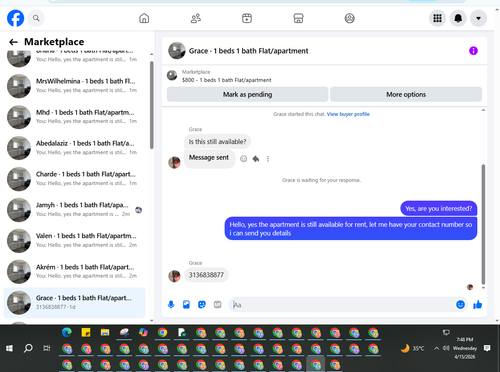Attach a photo using image icon
The height and width of the screenshot is (372, 500).
(186, 304)
